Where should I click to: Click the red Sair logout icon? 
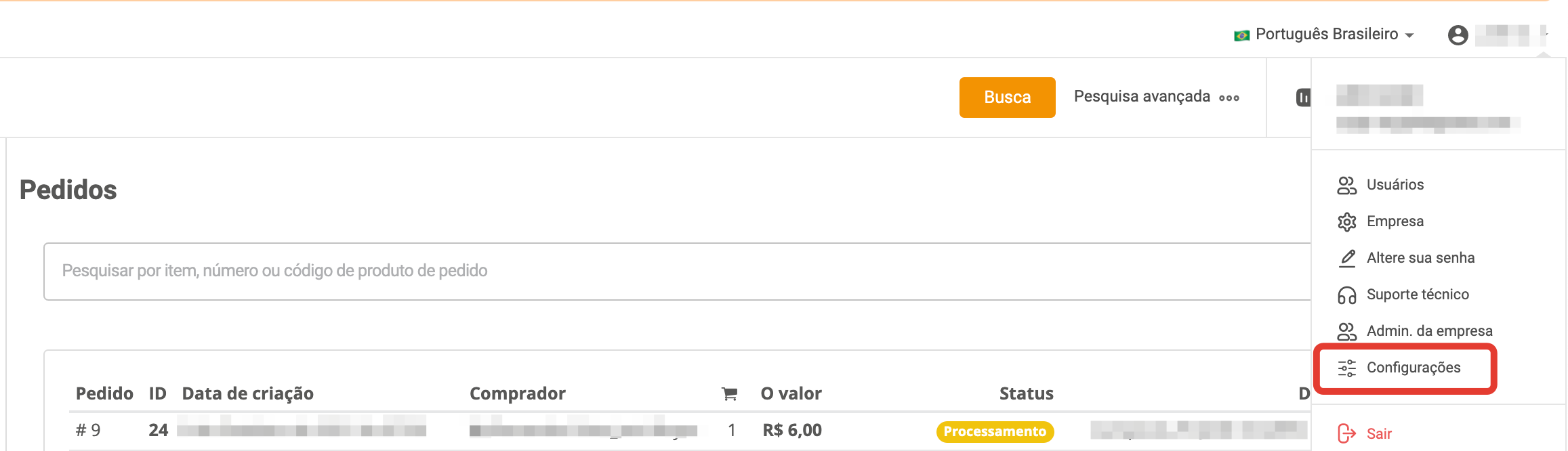click(1346, 433)
